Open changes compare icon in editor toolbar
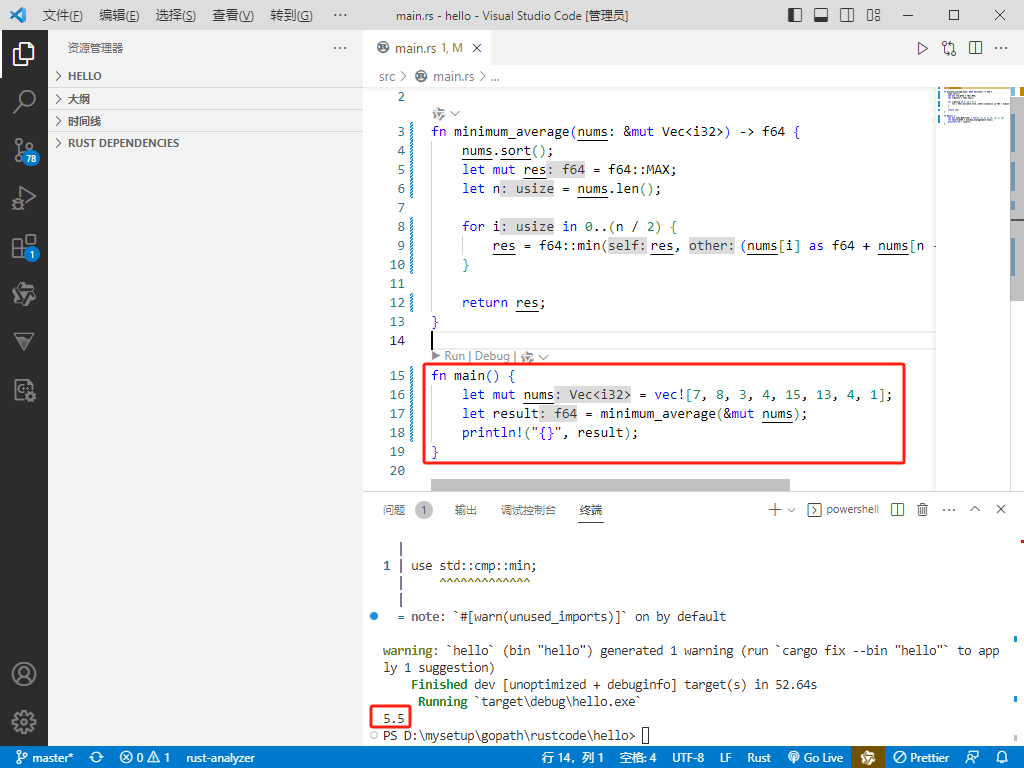 click(x=949, y=48)
